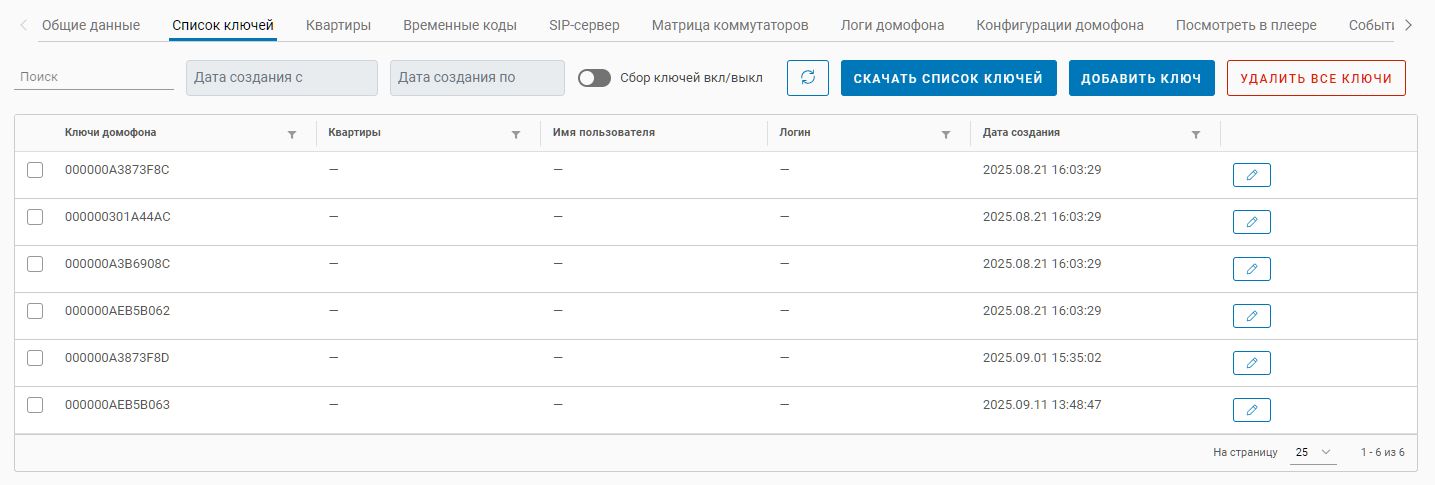
Task: Edit key 000000A3873F8C with pencil icon
Action: [x=1251, y=175]
